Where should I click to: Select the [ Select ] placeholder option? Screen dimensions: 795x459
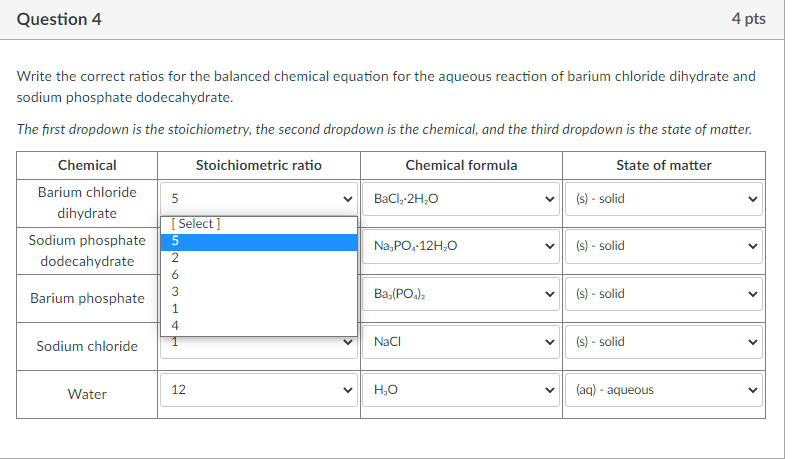point(257,224)
